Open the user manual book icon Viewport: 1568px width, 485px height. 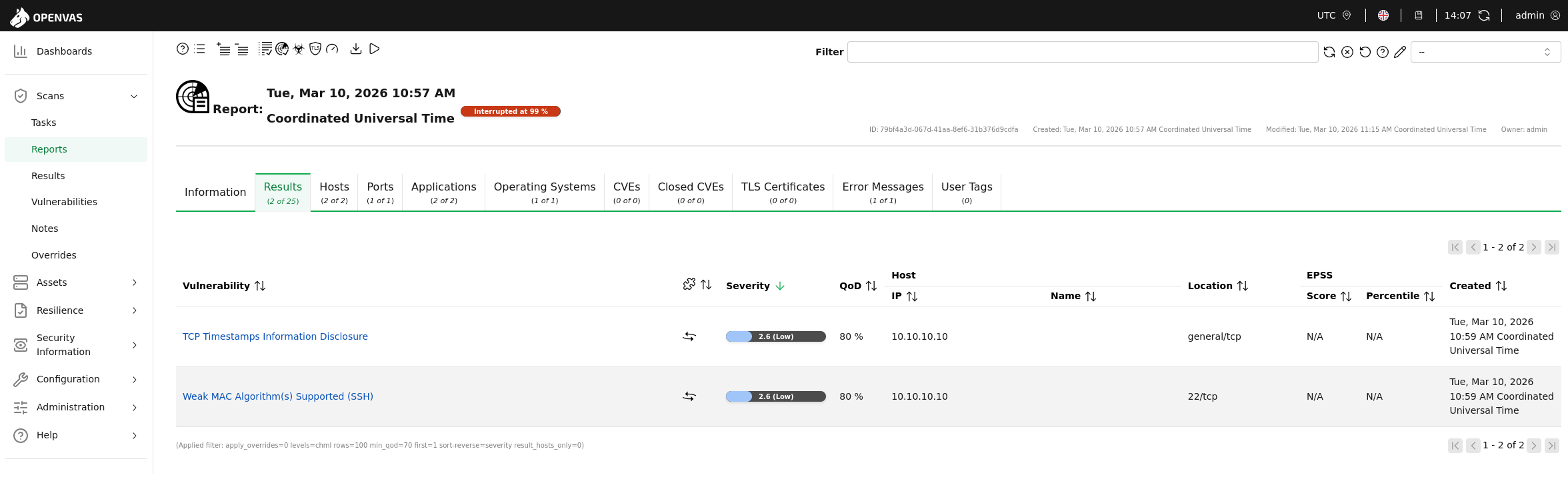1419,15
